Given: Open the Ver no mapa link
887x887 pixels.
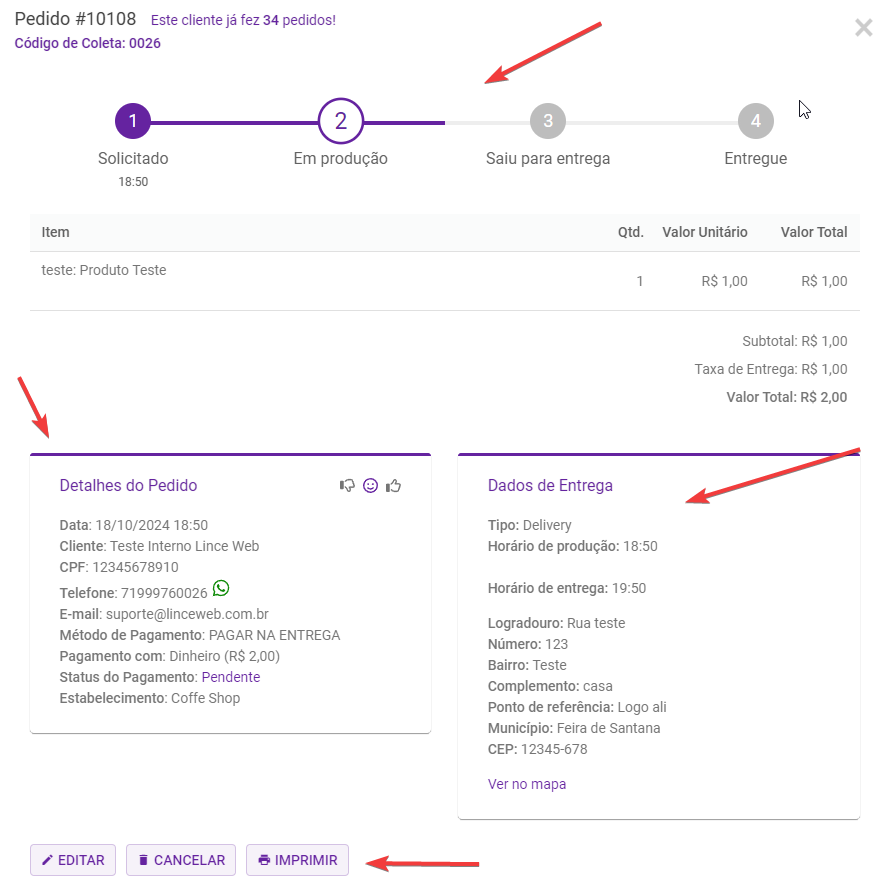Looking at the screenshot, I should (x=527, y=784).
